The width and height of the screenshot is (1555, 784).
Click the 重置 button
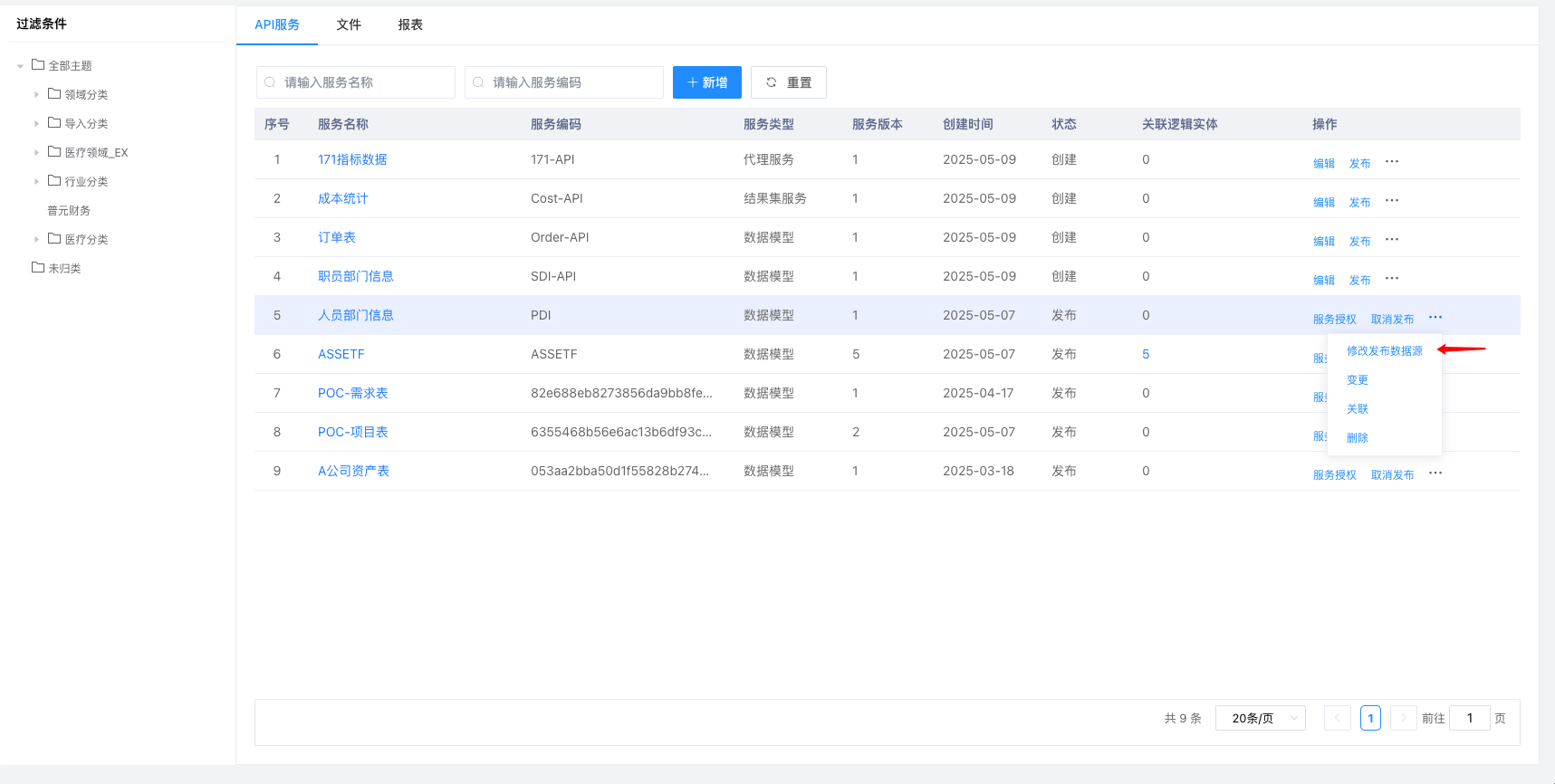coord(789,82)
